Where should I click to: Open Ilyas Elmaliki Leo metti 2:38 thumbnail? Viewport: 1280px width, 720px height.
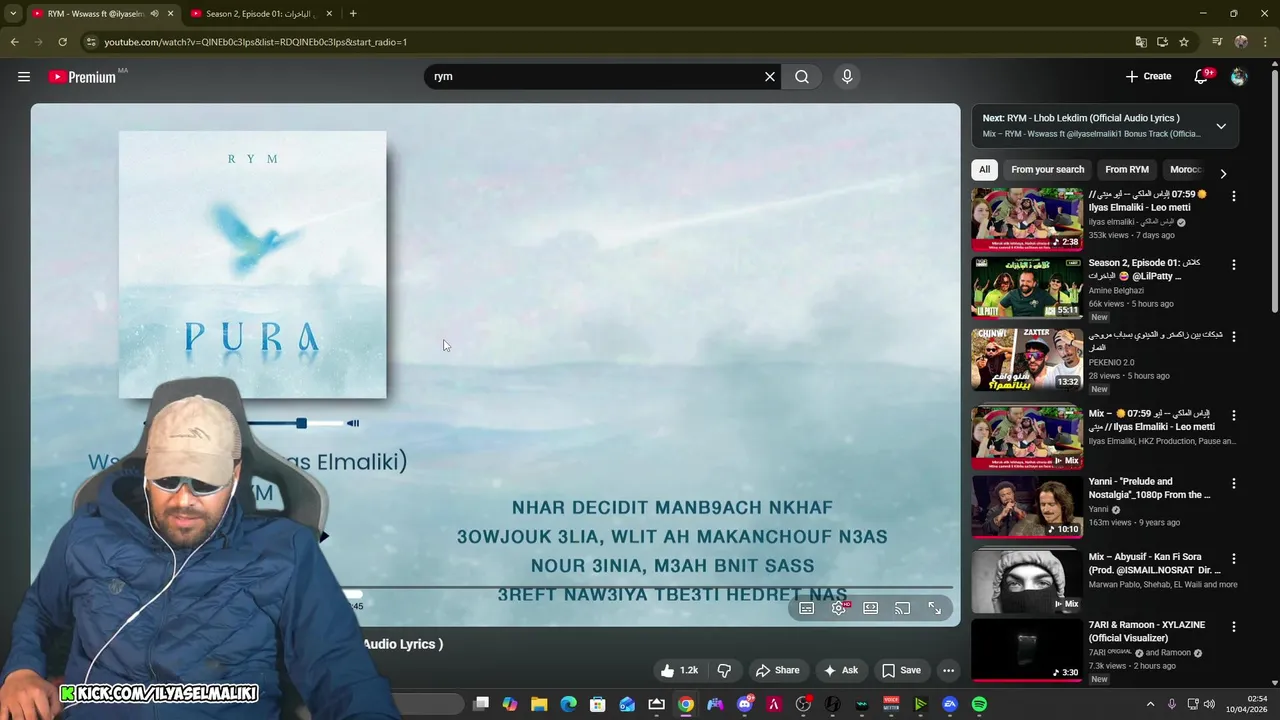1027,219
